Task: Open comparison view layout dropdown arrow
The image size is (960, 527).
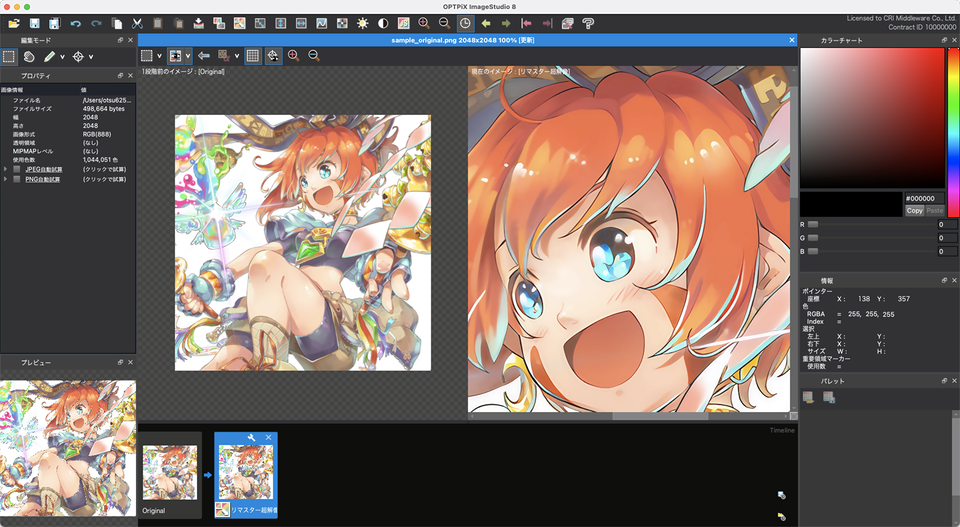Action: pos(188,56)
